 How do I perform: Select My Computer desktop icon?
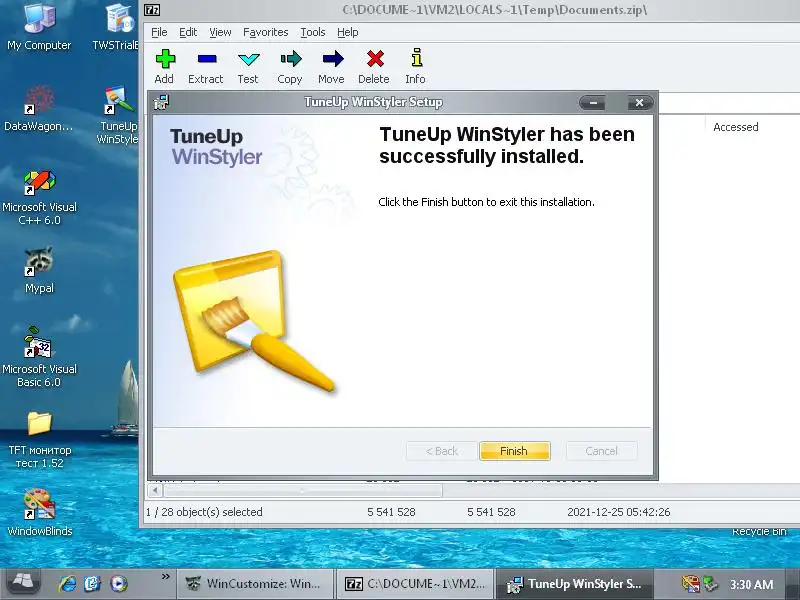pyautogui.click(x=39, y=27)
